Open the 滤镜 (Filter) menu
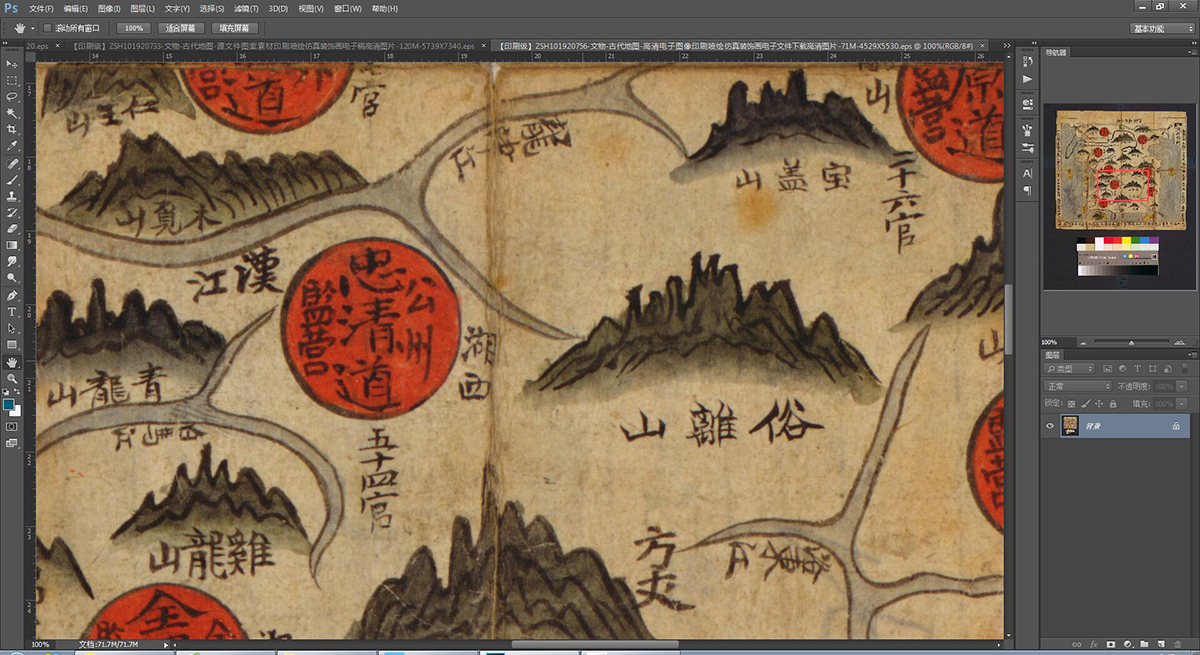This screenshot has width=1200, height=655. coord(245,9)
